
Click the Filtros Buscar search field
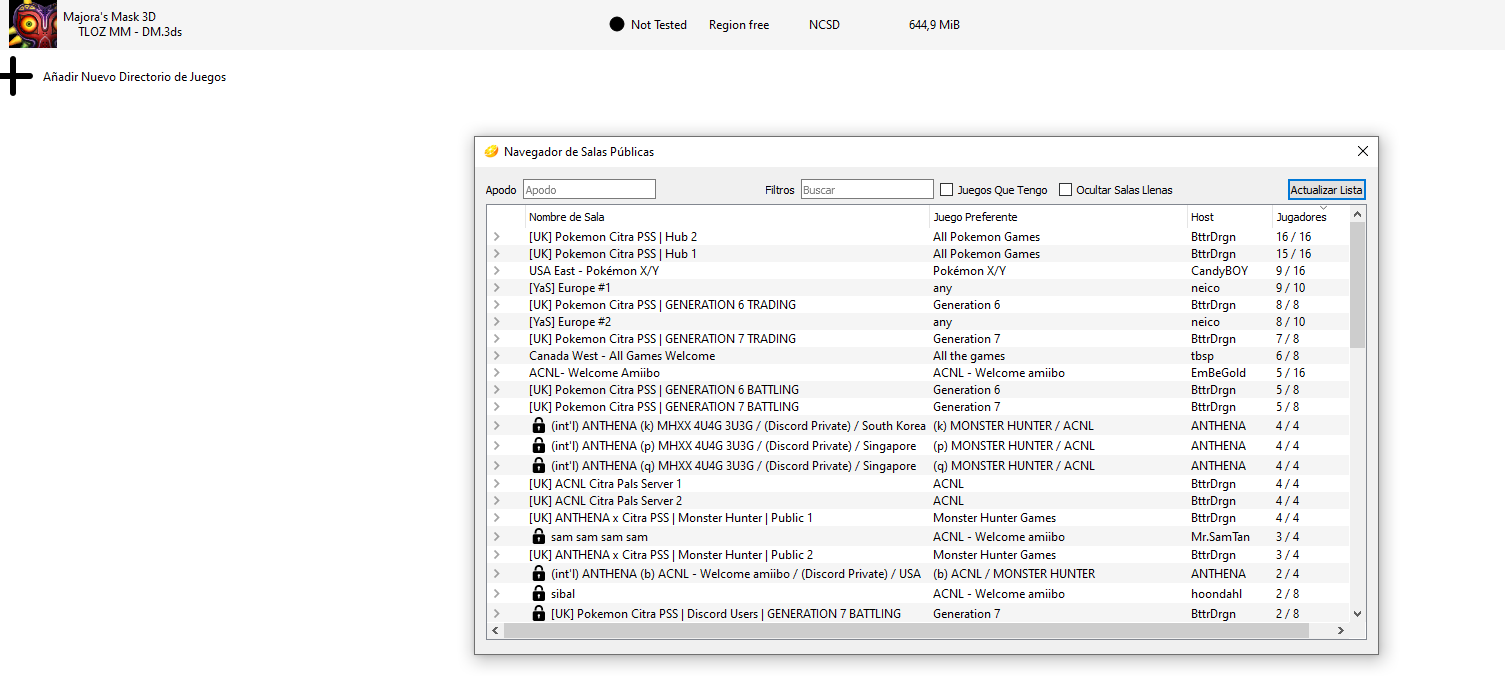(x=867, y=190)
